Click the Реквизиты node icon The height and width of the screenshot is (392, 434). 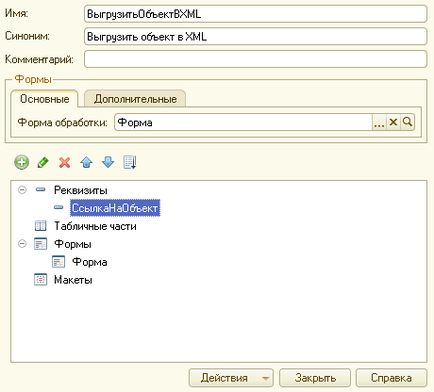click(40, 190)
